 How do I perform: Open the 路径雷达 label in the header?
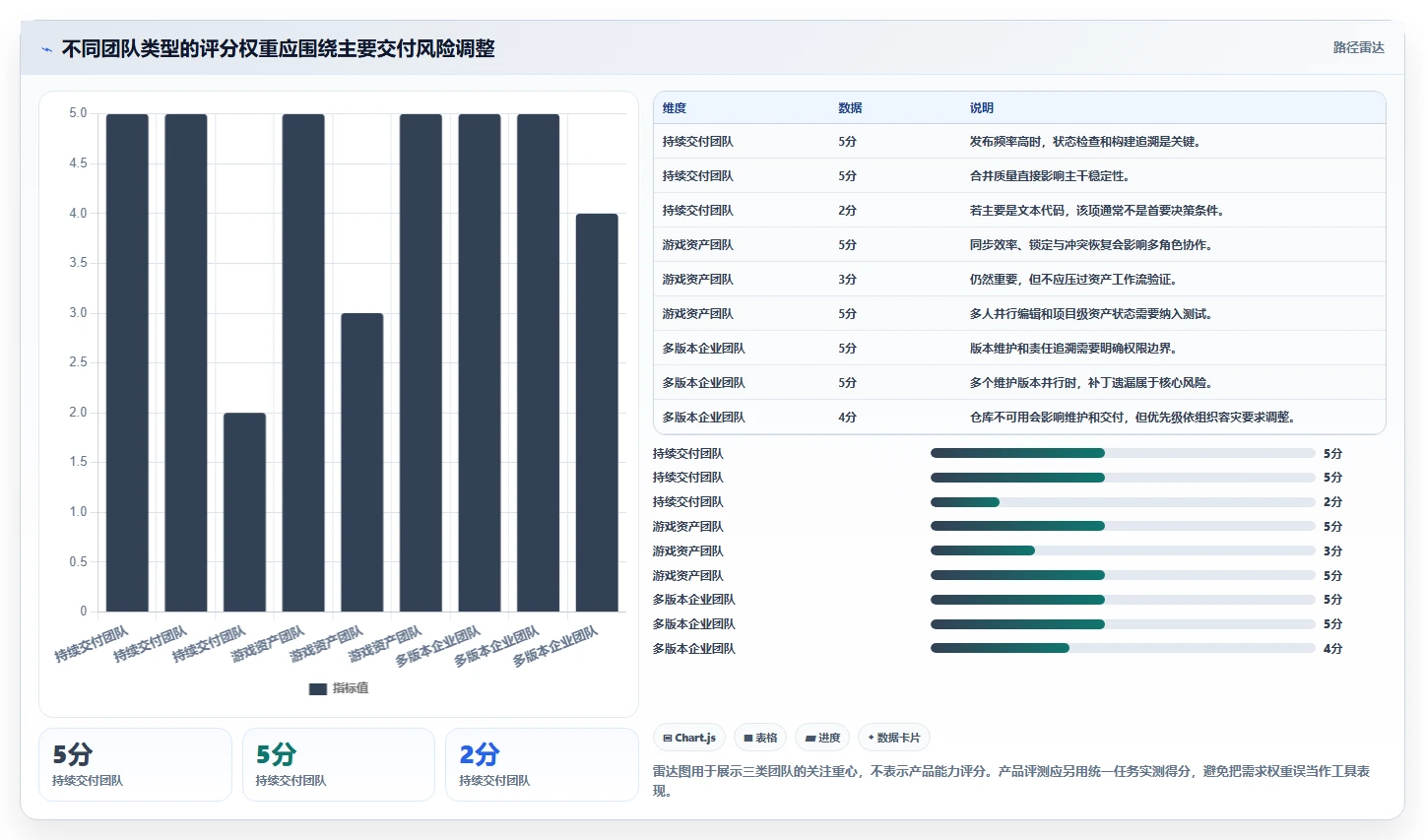(1359, 47)
